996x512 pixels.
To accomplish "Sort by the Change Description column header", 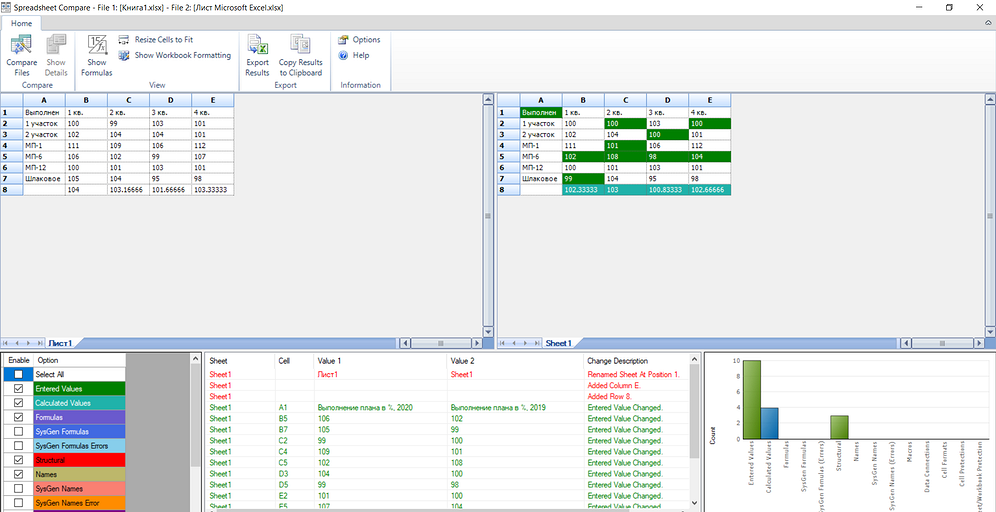I will pos(618,360).
